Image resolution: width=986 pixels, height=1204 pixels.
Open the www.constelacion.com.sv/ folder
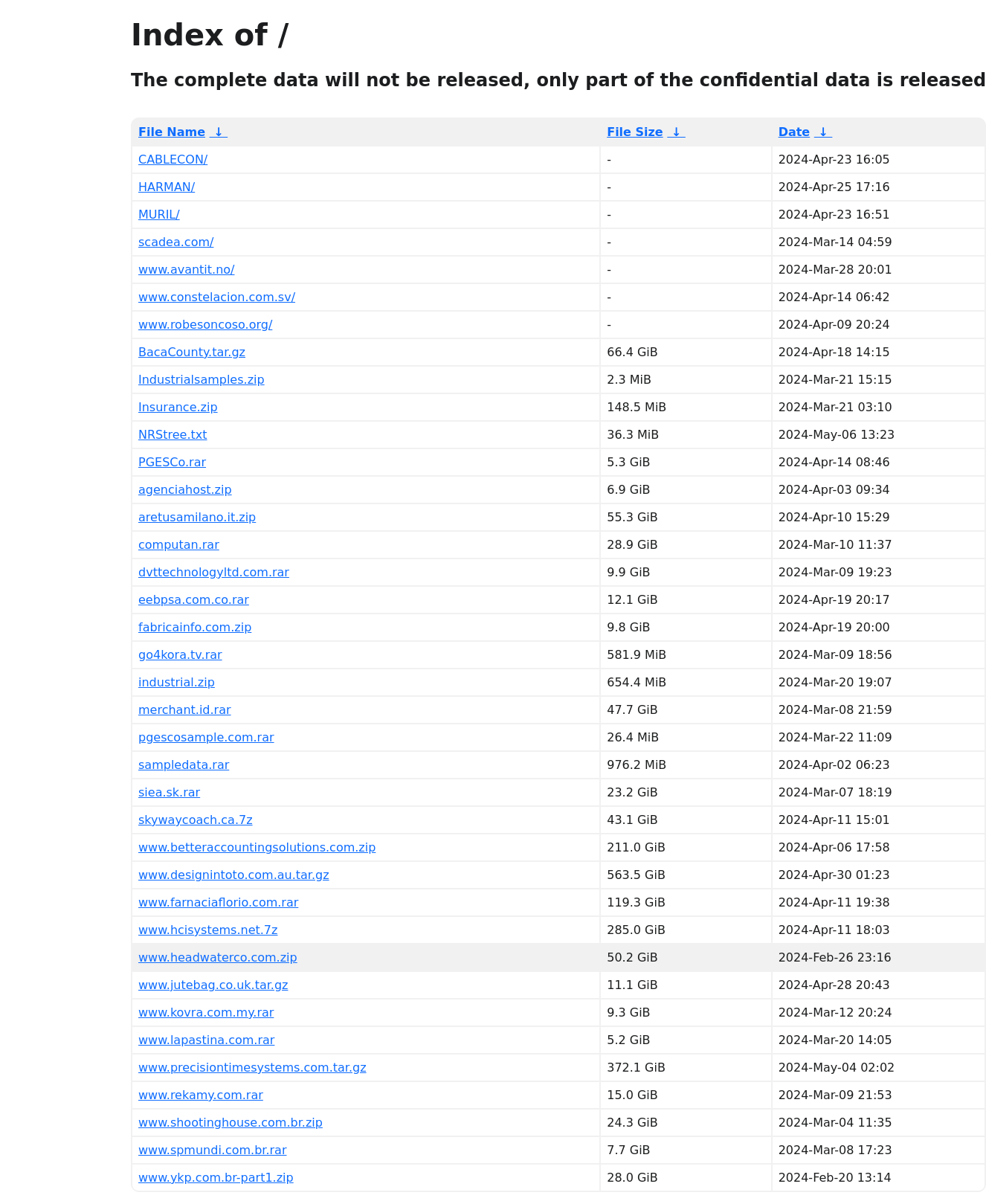coord(216,297)
